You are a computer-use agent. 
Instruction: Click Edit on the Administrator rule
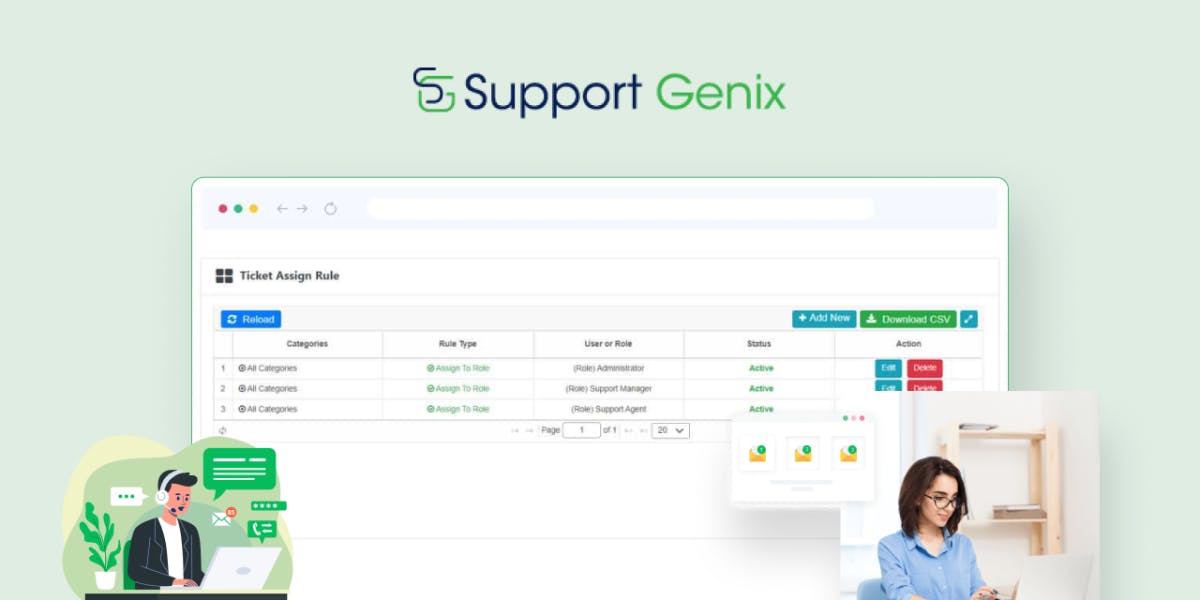(888, 368)
